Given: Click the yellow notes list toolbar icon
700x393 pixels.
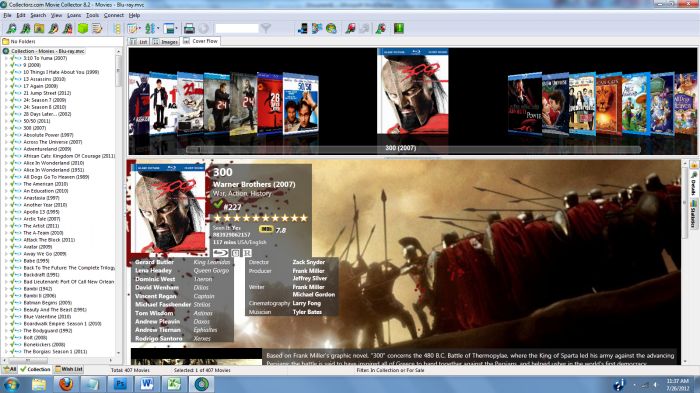Looking at the screenshot, I should coord(97,29).
